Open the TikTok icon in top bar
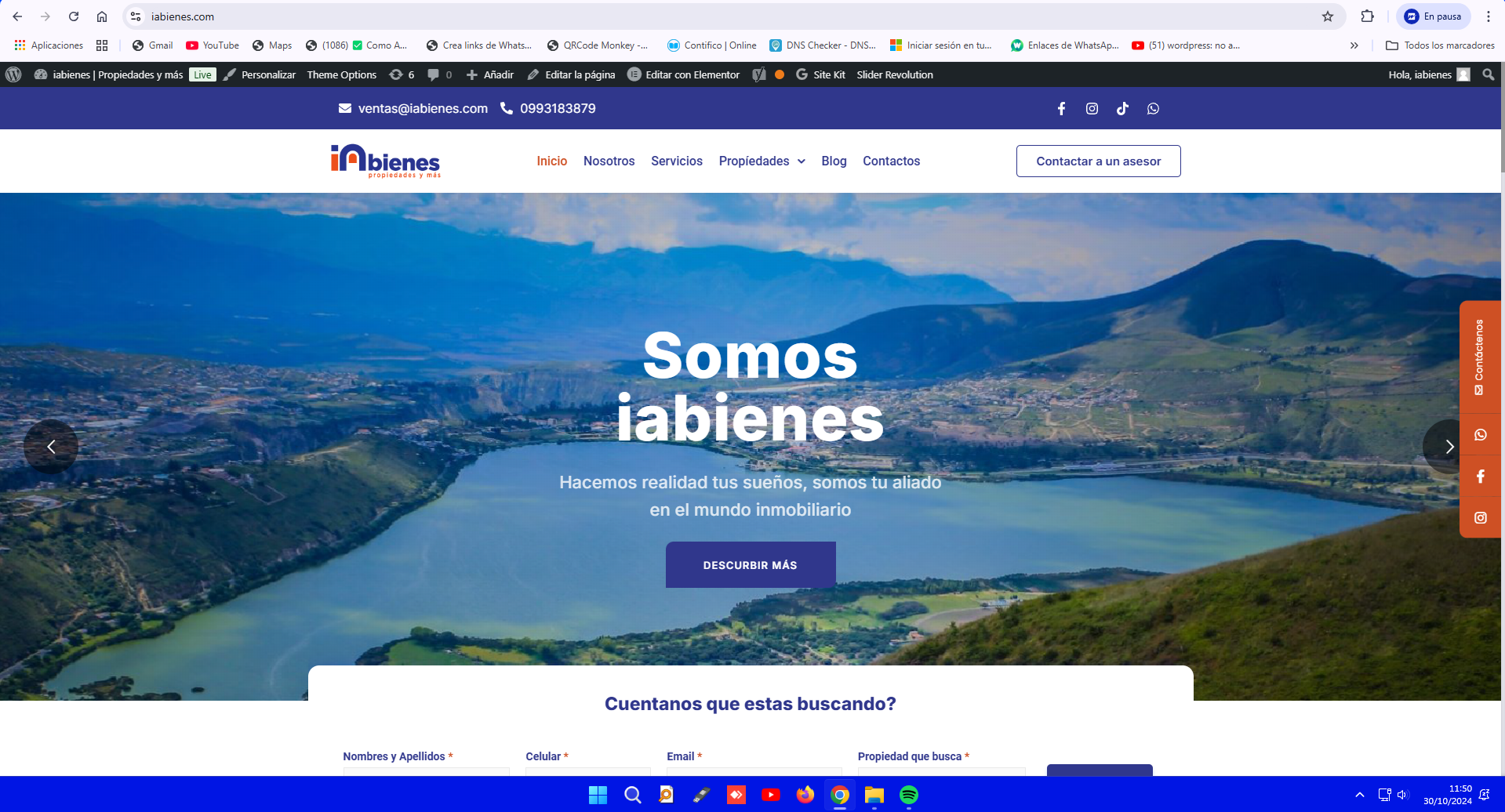The height and width of the screenshot is (812, 1505). pos(1122,109)
